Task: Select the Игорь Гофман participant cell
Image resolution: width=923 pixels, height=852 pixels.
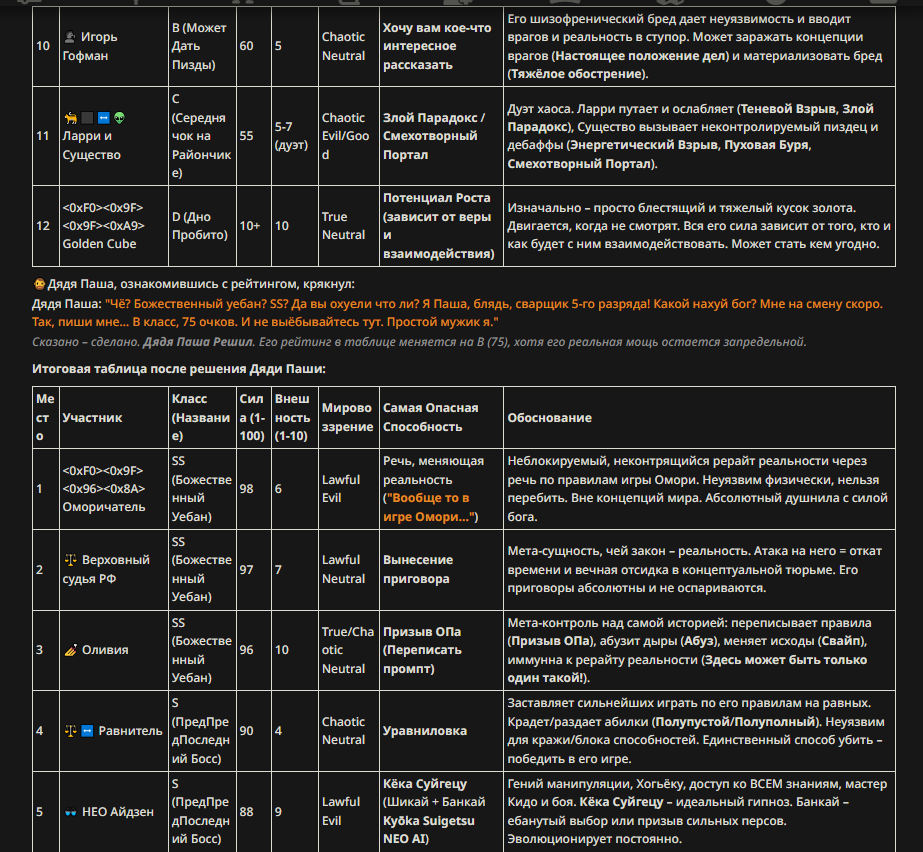Action: pos(114,46)
